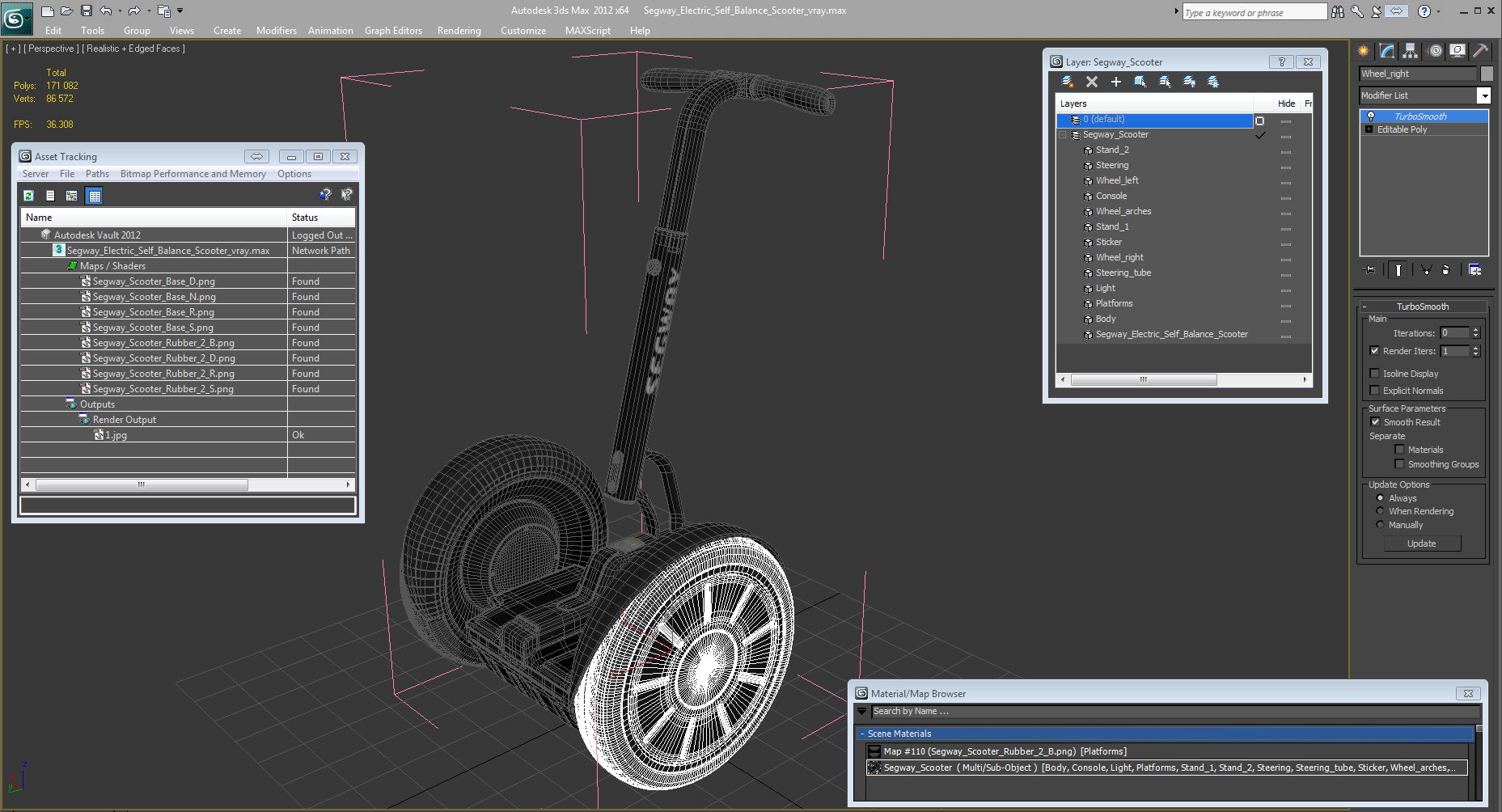Pin the modifier stack
The image size is (1502, 812).
click(1369, 270)
